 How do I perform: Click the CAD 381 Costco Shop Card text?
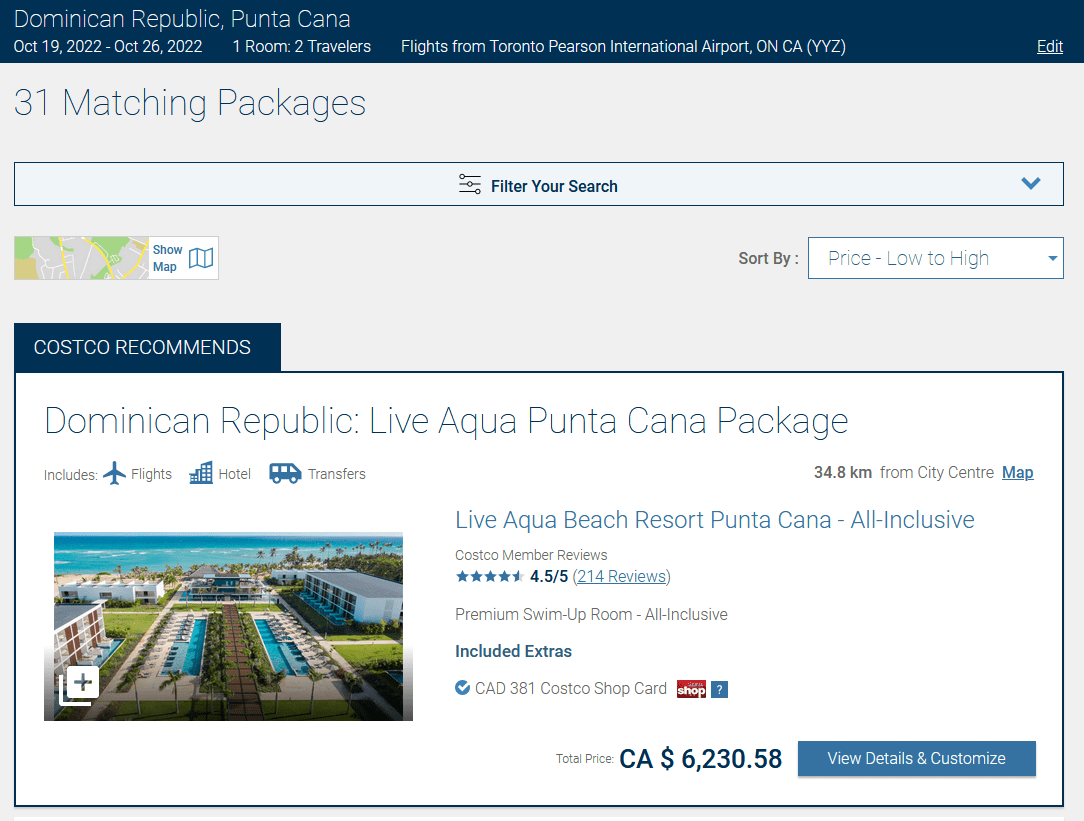(570, 688)
